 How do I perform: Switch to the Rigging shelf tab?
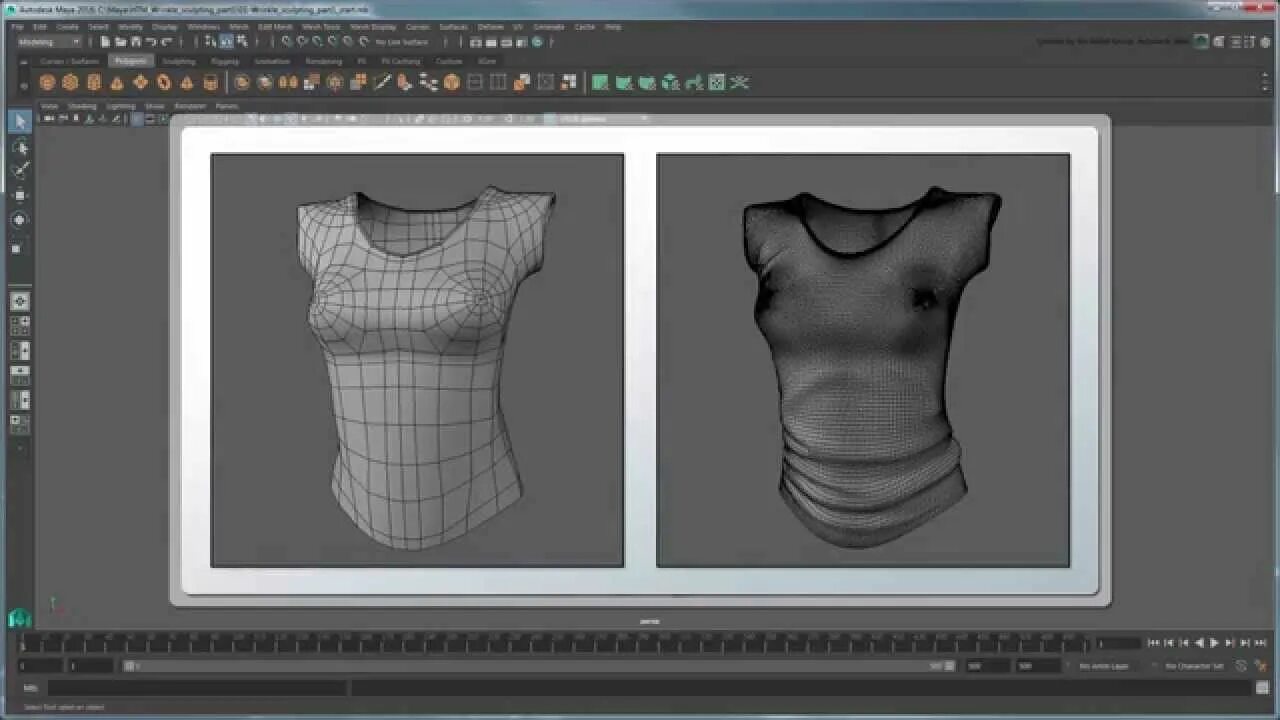tap(225, 61)
